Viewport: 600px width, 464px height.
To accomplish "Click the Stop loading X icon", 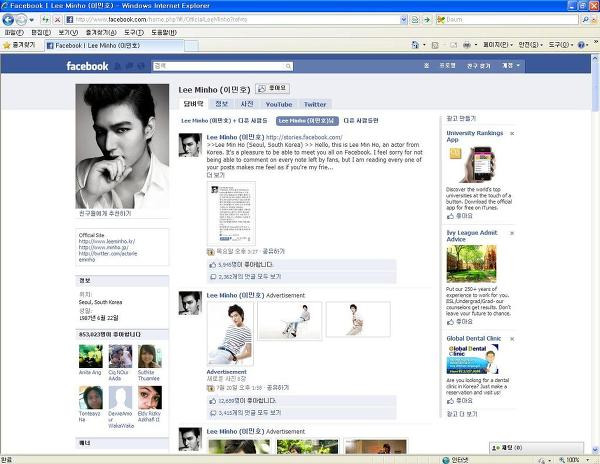I will point(57,20).
